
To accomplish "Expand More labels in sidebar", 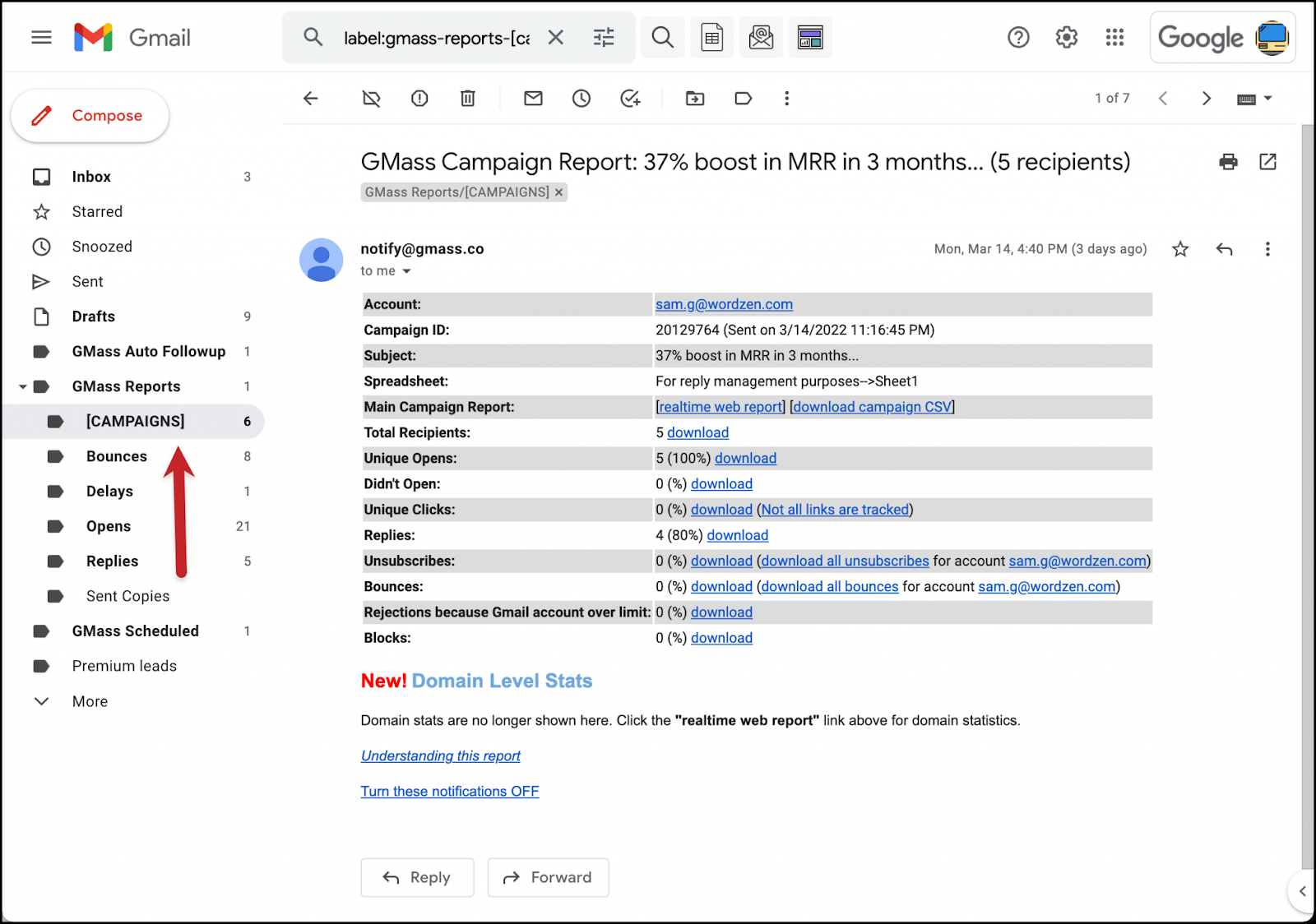I will coord(134,701).
